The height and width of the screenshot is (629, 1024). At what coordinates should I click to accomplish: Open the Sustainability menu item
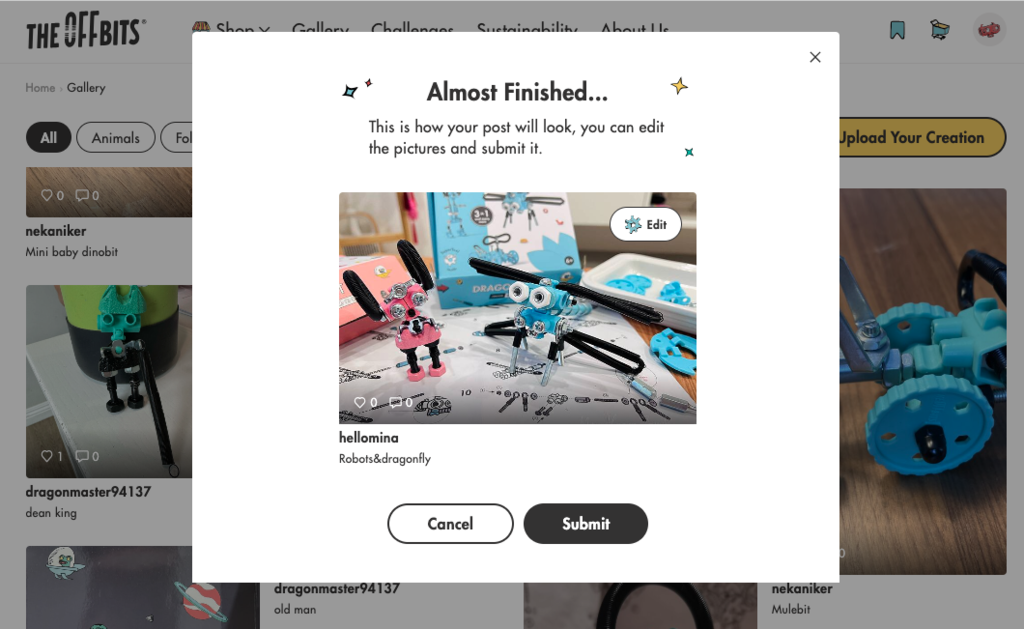527,30
